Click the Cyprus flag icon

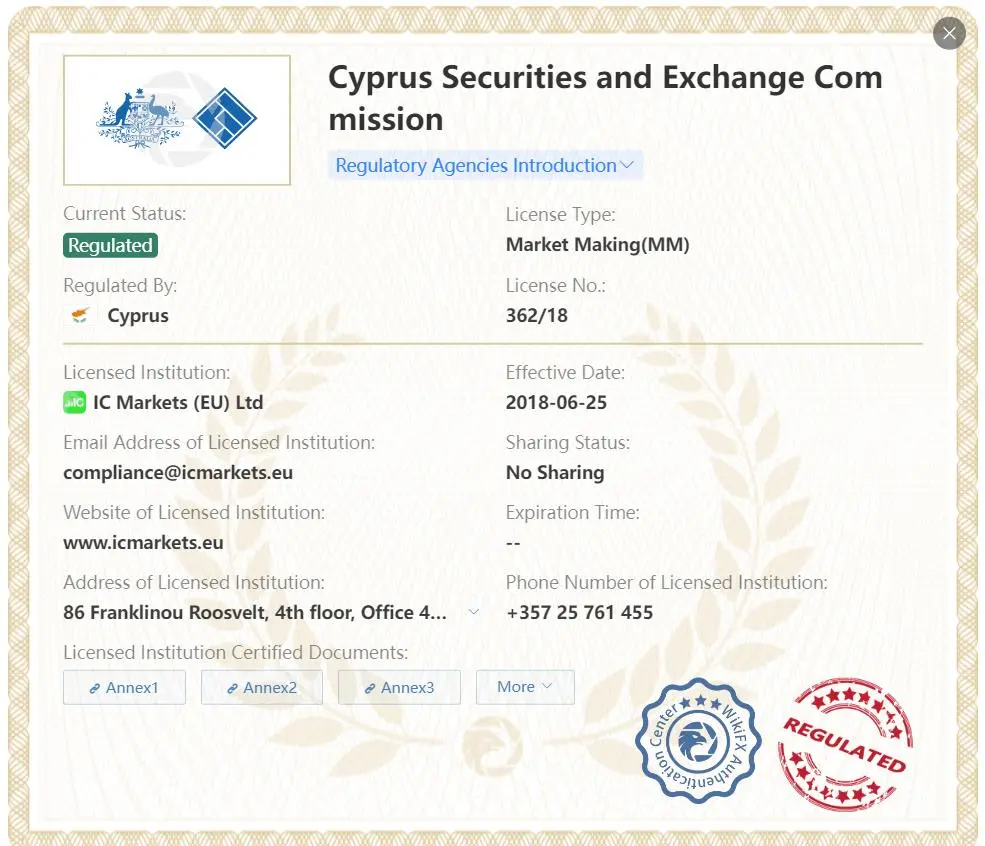point(80,315)
